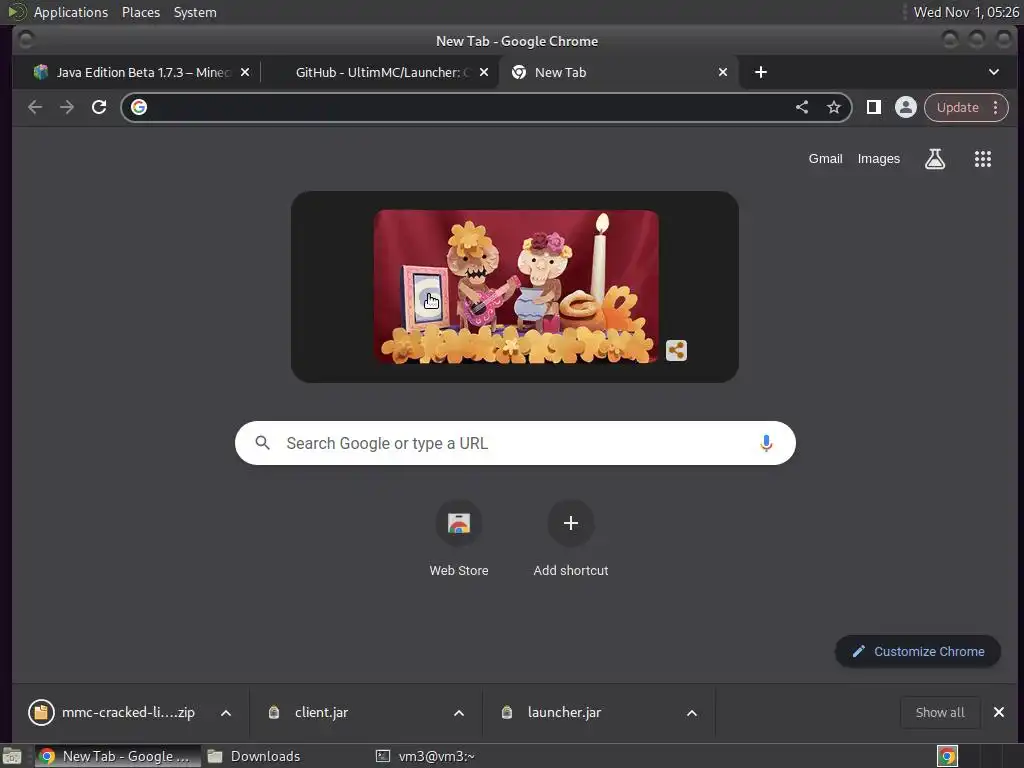Viewport: 1024px width, 768px height.
Task: Click the magnifier in the search box
Action: 263,443
